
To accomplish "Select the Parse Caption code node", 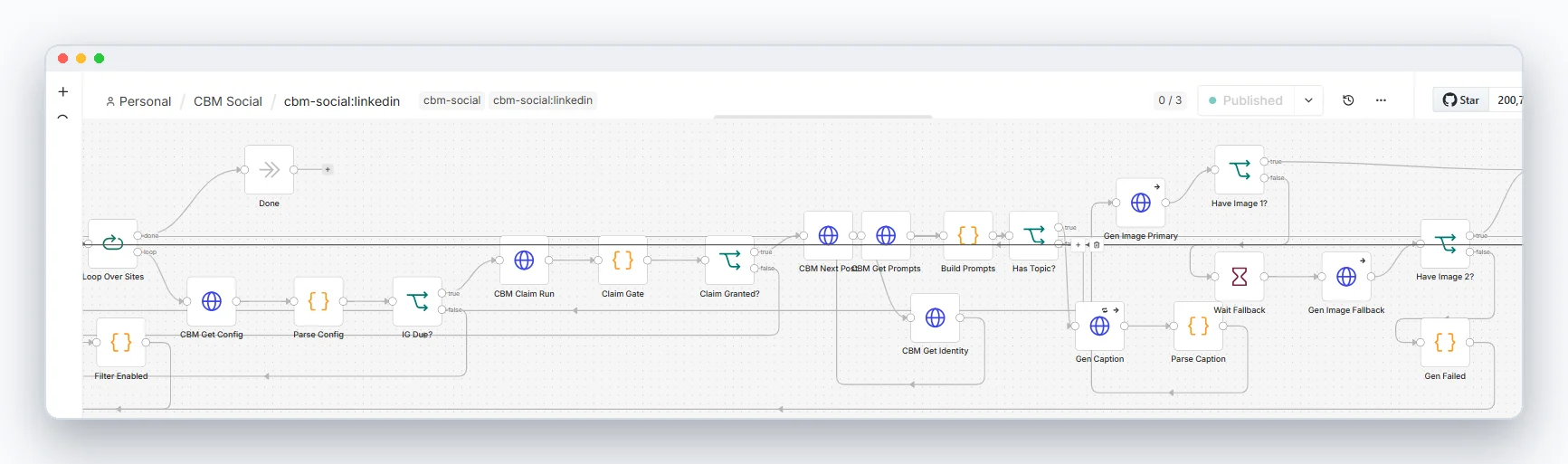I will coord(1198,326).
